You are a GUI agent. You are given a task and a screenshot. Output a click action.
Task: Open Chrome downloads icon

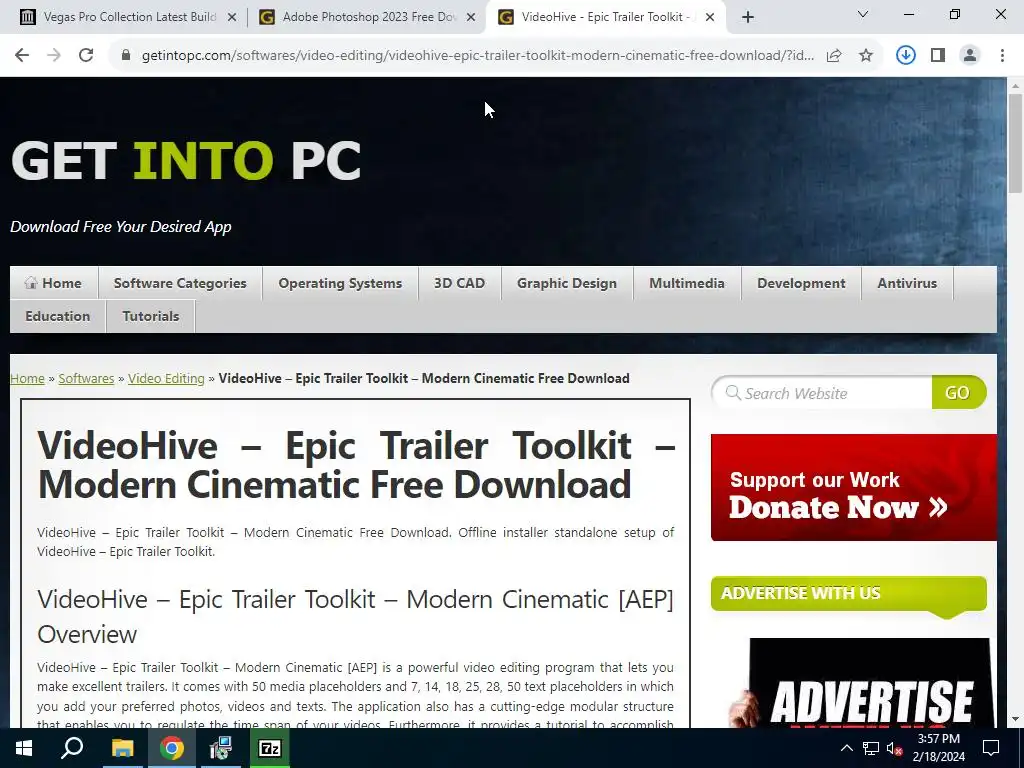(x=905, y=56)
